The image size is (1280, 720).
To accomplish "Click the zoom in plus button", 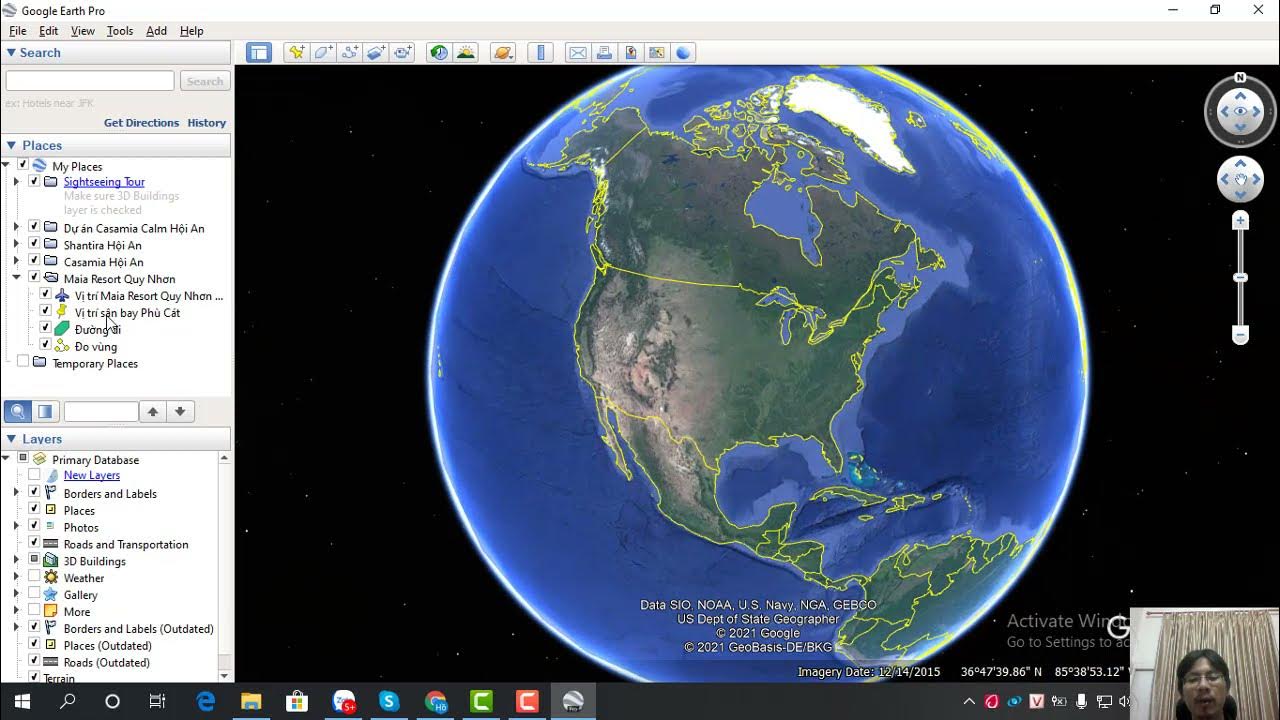I will point(1240,220).
